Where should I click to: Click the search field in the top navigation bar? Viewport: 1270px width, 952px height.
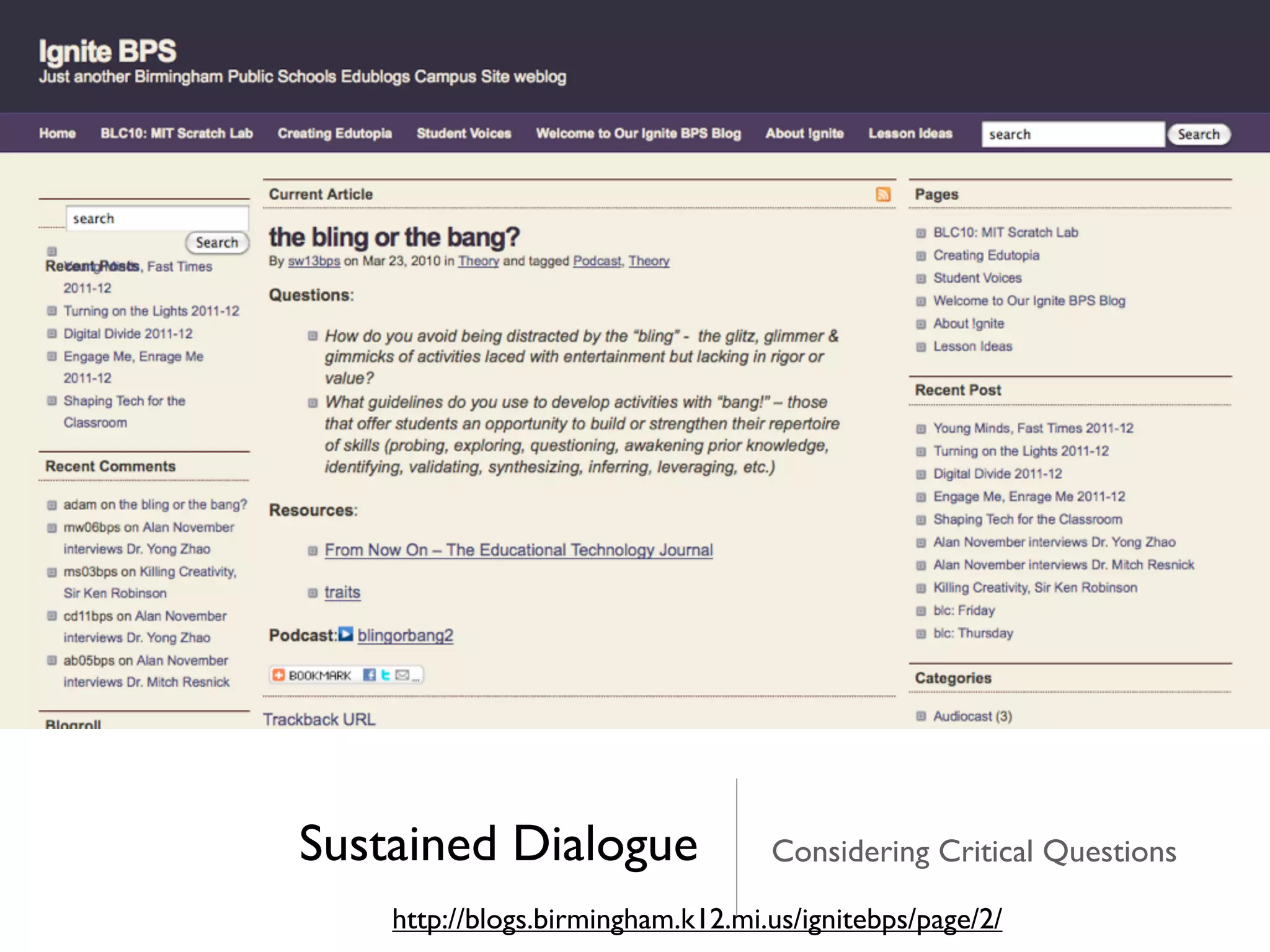[x=1073, y=134]
